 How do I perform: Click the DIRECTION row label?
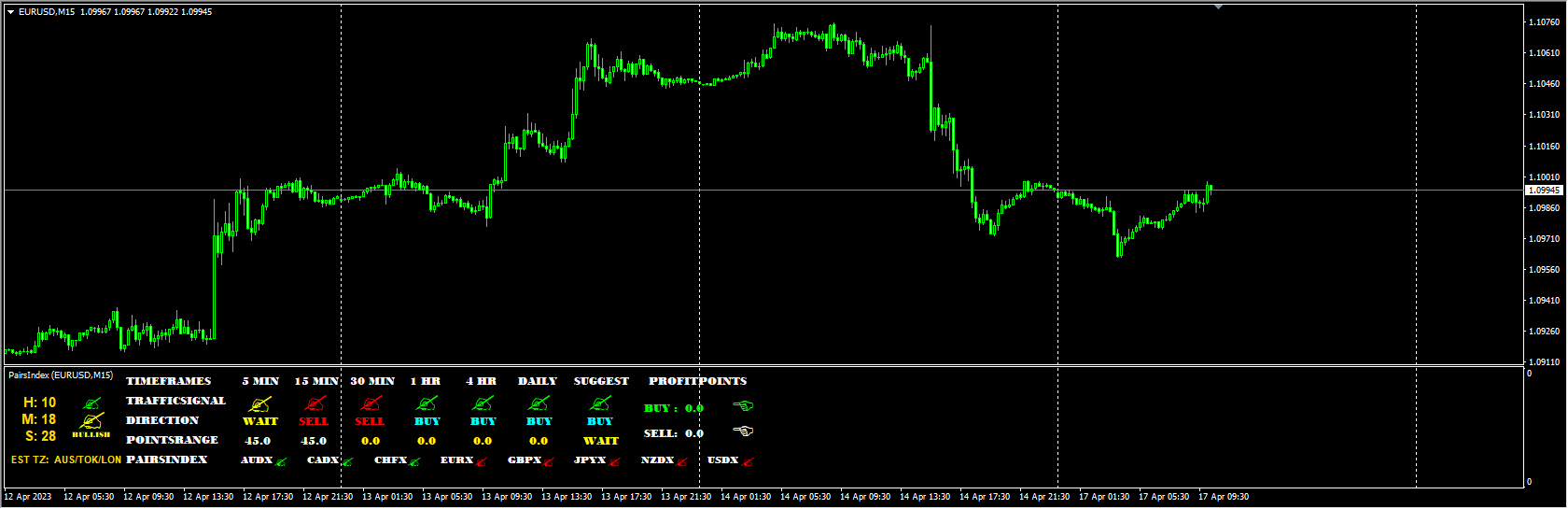point(162,420)
